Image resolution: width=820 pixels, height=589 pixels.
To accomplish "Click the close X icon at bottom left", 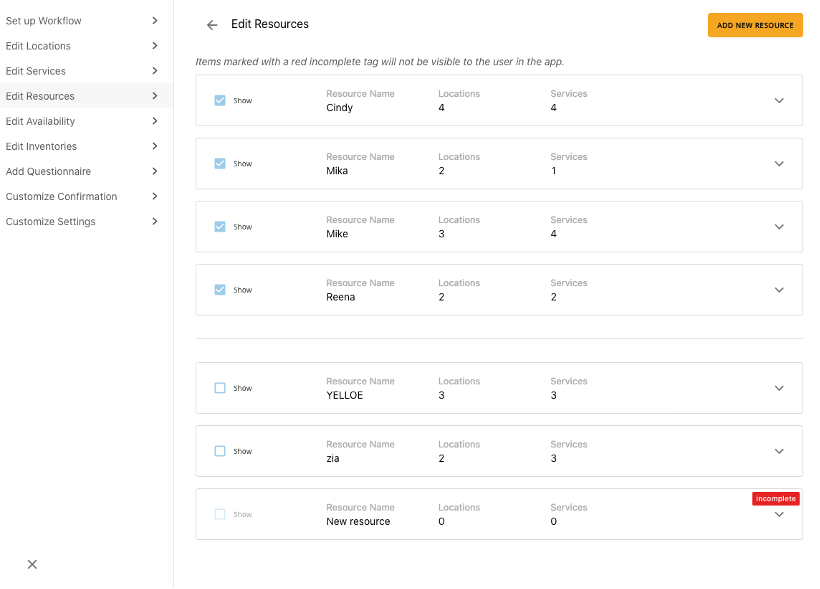I will [x=31, y=564].
